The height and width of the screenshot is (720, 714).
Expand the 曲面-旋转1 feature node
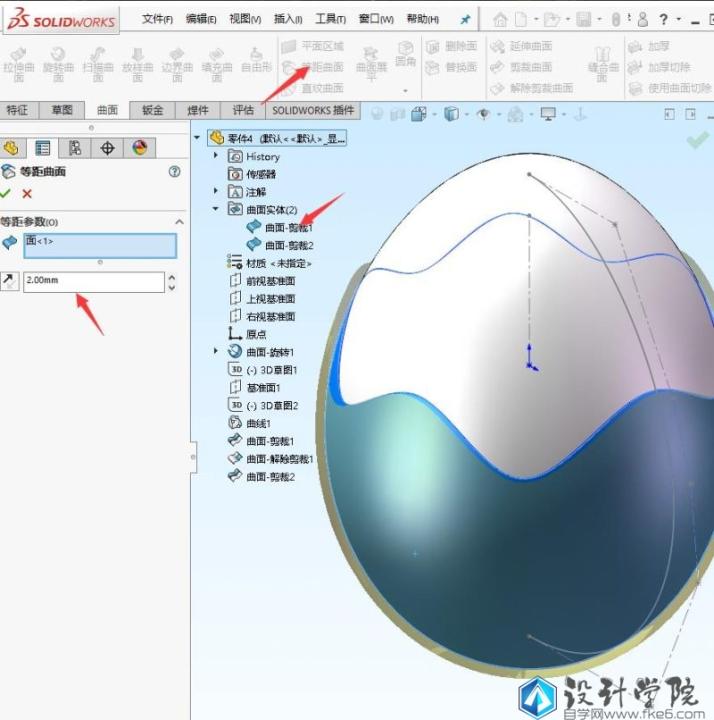[216, 352]
